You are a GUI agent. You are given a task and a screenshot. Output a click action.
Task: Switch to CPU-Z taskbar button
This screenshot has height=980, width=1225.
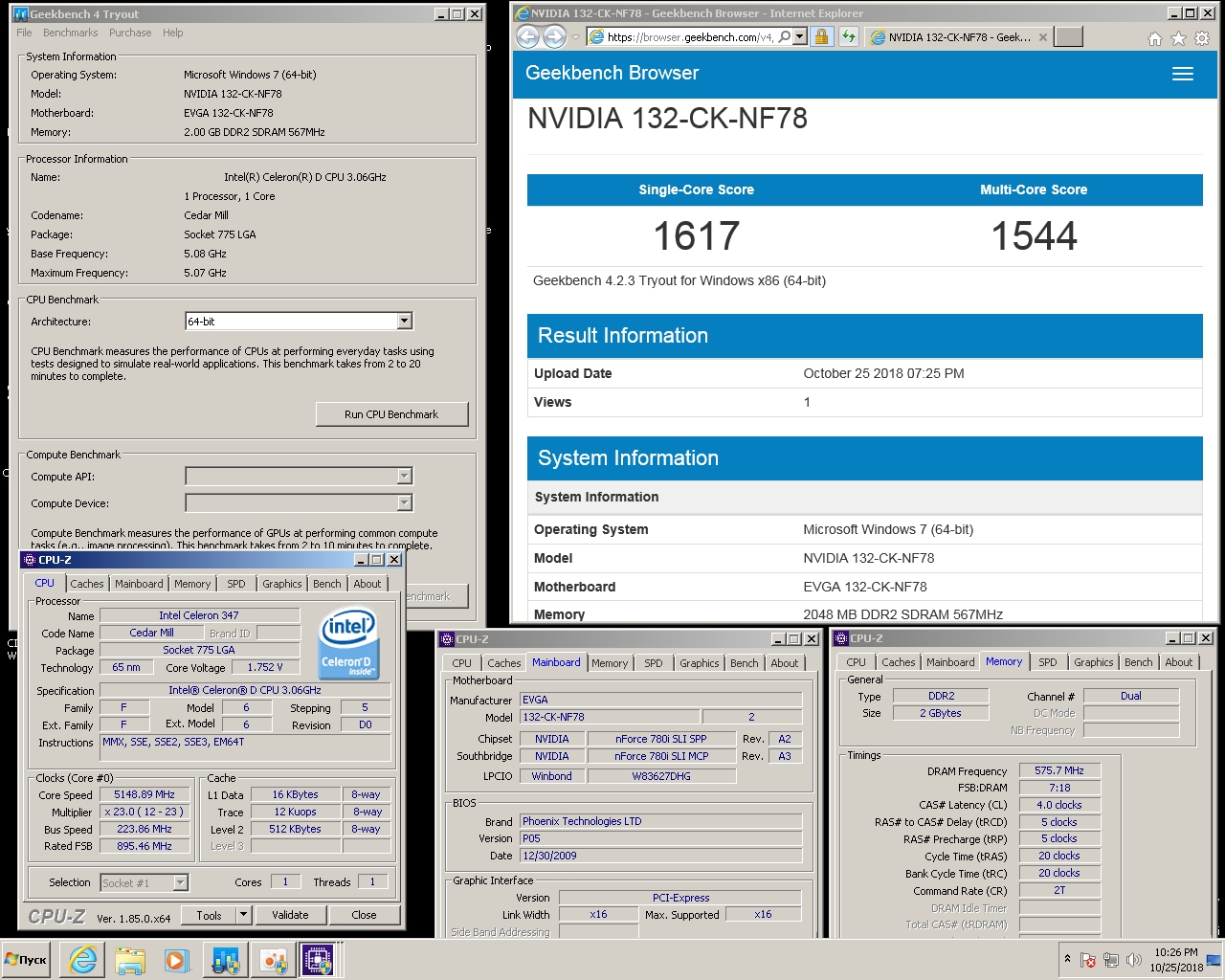318,959
